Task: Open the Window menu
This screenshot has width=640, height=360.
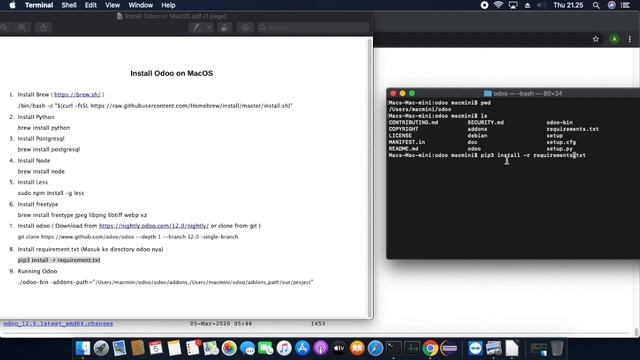Action: point(140,5)
